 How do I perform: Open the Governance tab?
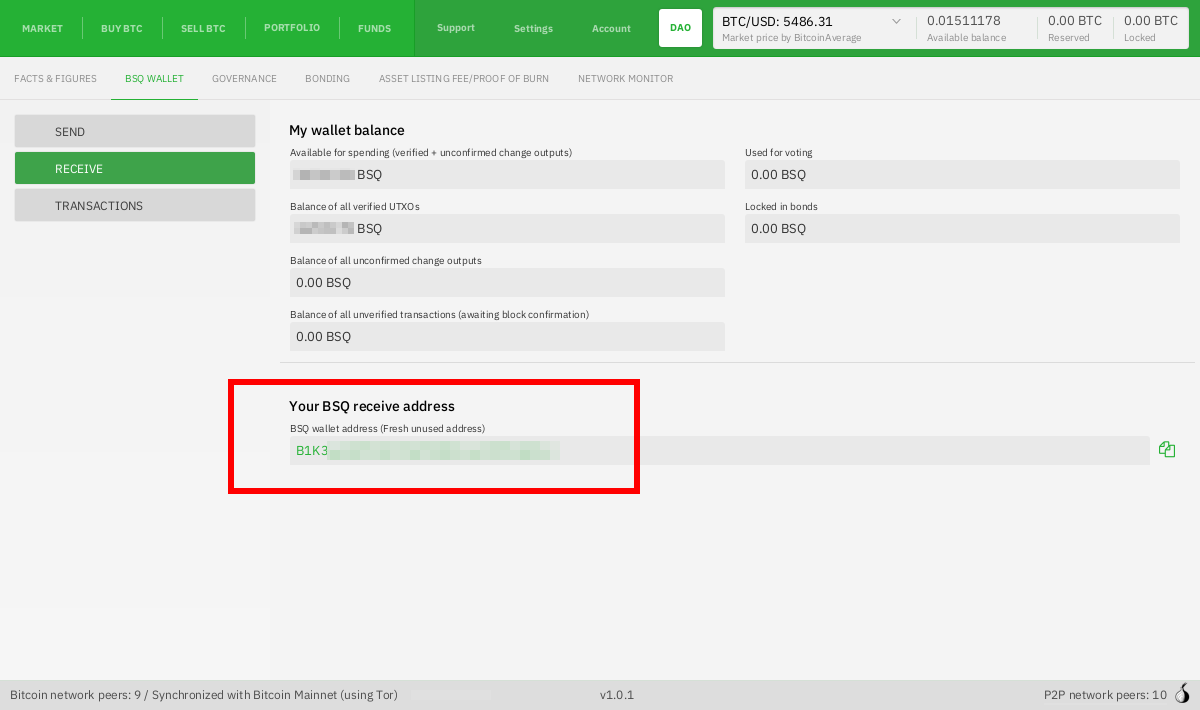pos(244,79)
